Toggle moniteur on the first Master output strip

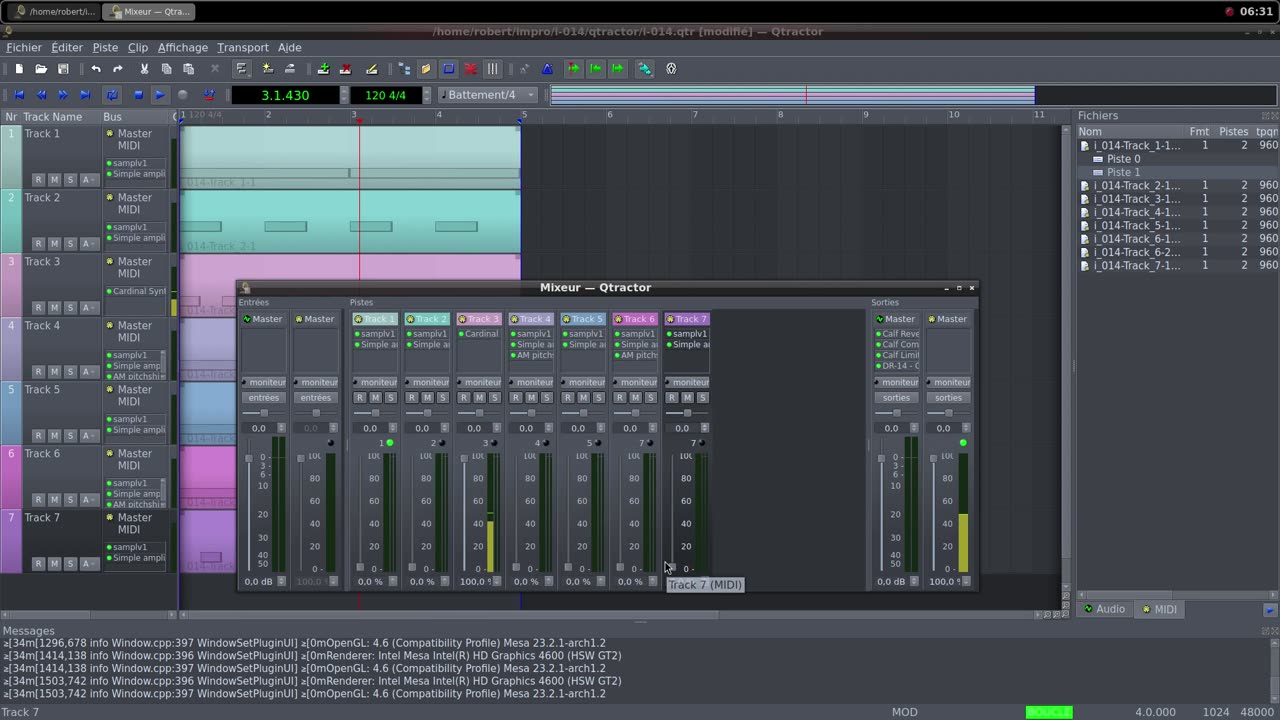pos(896,382)
